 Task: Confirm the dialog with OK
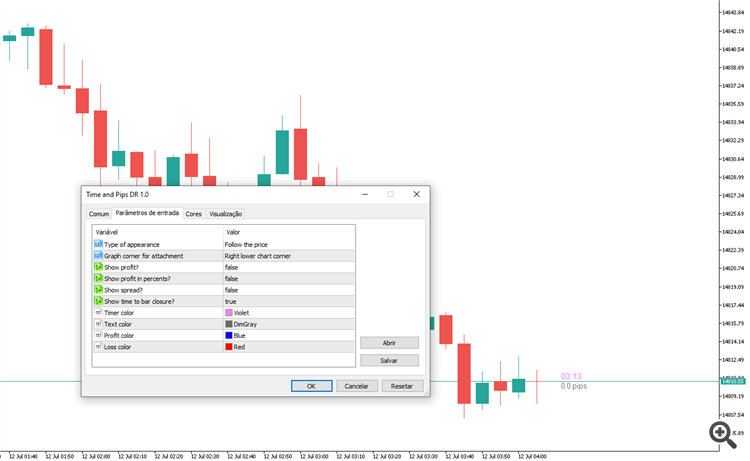point(311,386)
